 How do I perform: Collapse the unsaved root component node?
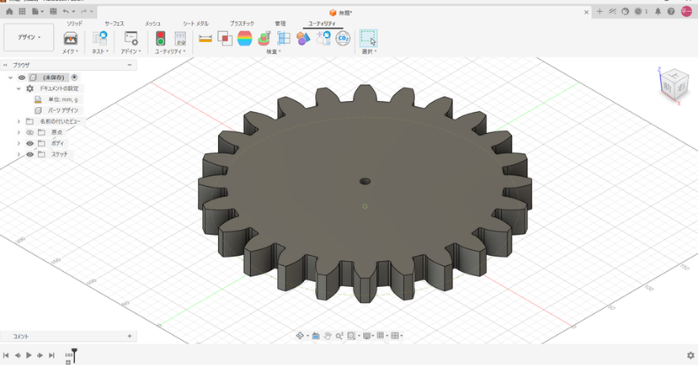tap(10, 77)
